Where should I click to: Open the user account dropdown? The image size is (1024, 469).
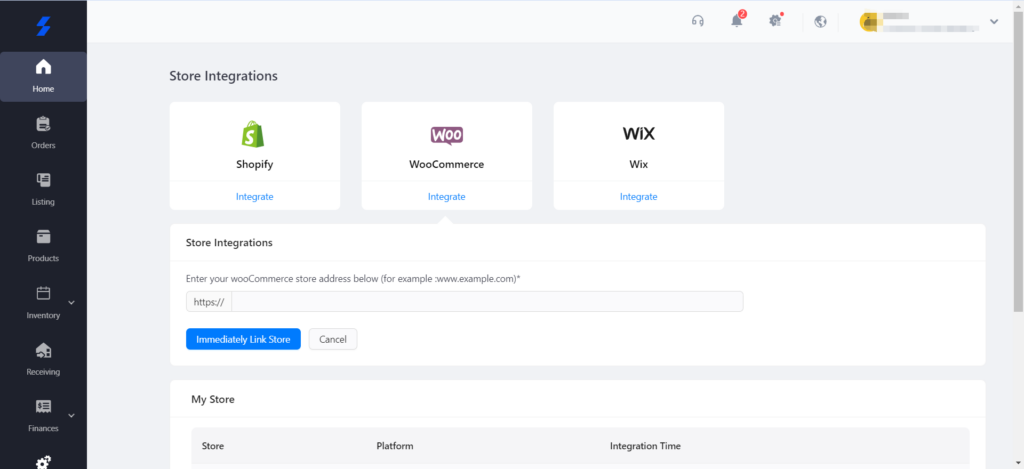tap(993, 21)
